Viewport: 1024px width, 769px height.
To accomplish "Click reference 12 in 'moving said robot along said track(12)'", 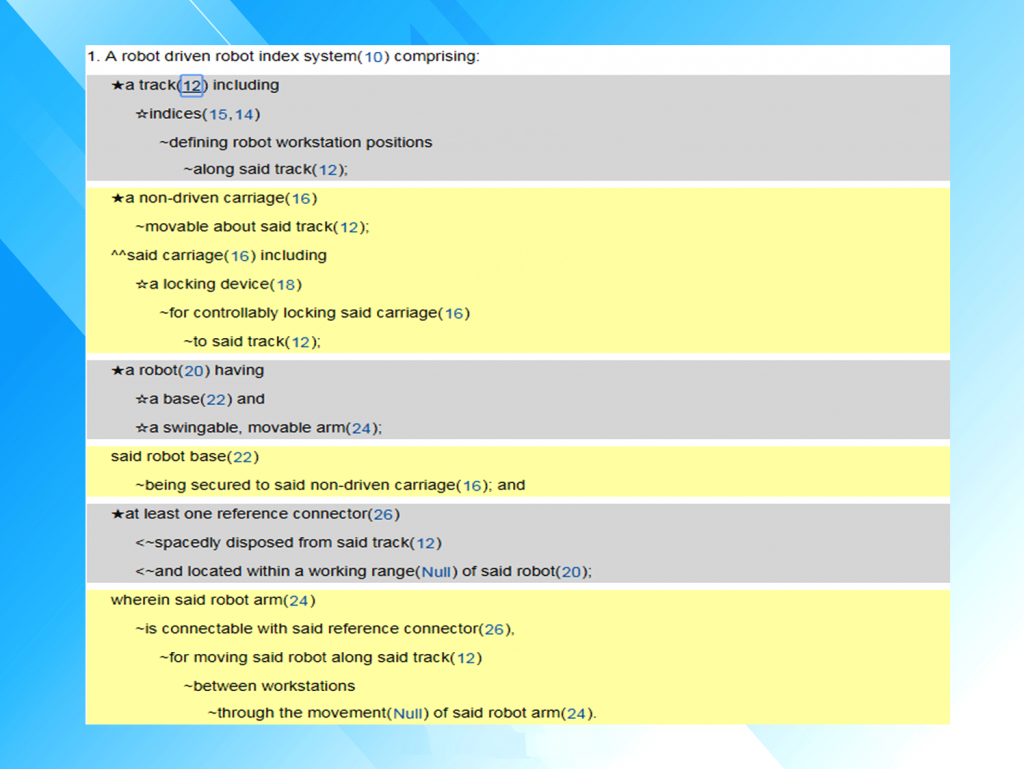I will tap(466, 658).
